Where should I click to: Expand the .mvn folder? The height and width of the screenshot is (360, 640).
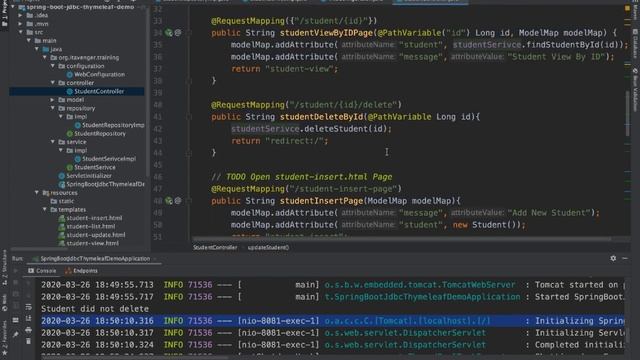coord(21,24)
